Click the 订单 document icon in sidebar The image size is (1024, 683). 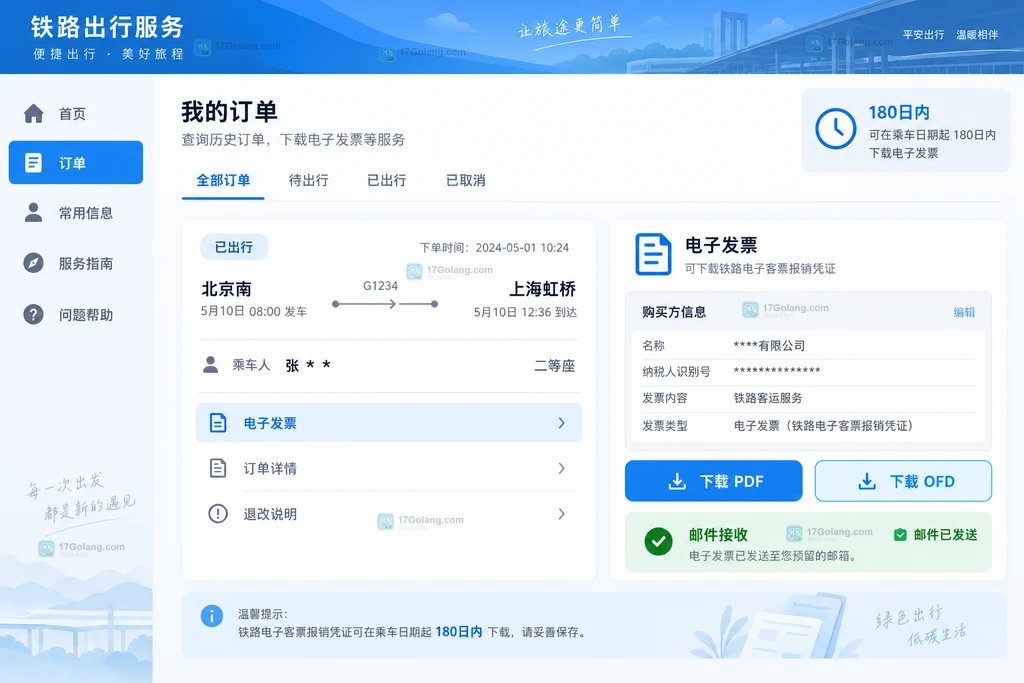coord(33,163)
